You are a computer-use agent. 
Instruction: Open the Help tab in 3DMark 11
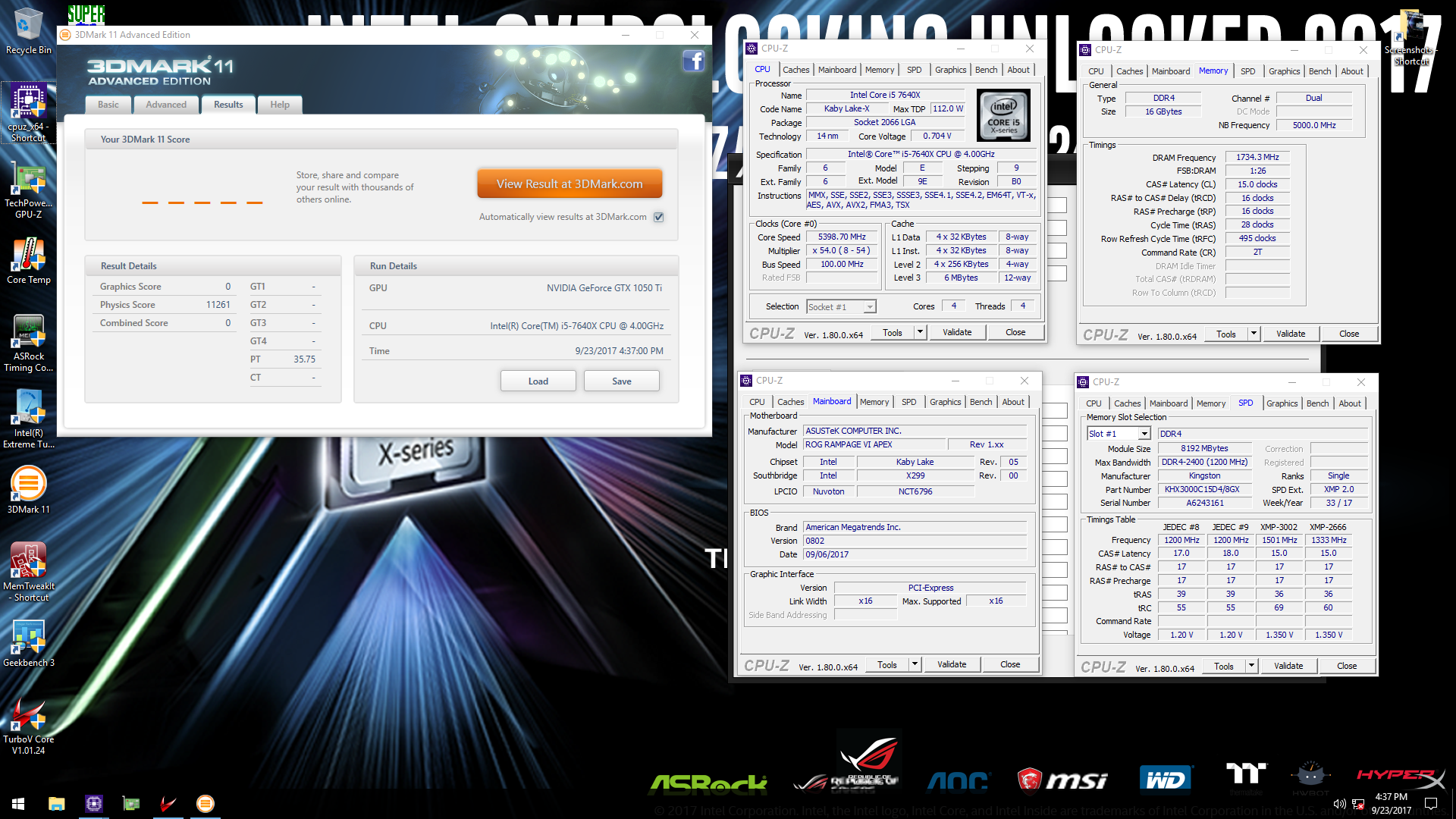click(x=280, y=105)
